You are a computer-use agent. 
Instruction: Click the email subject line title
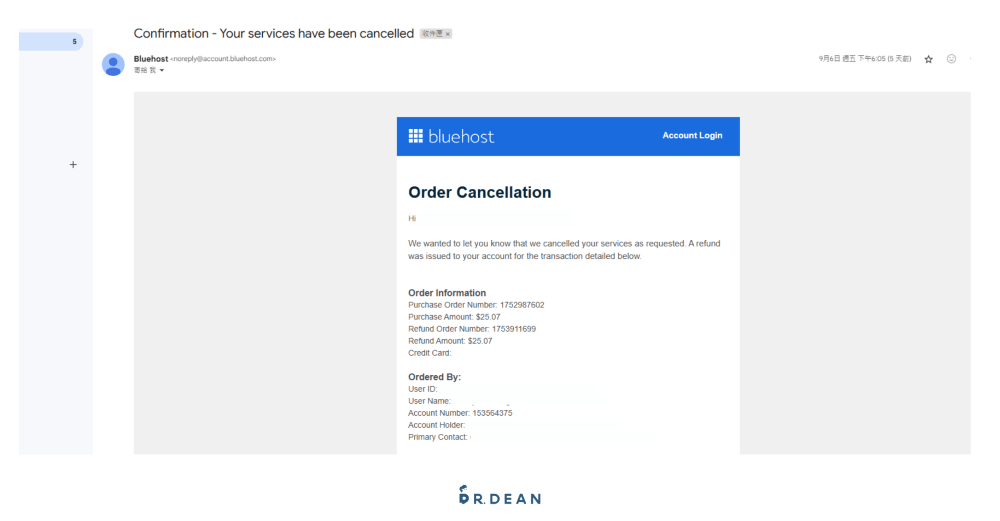(x=273, y=33)
